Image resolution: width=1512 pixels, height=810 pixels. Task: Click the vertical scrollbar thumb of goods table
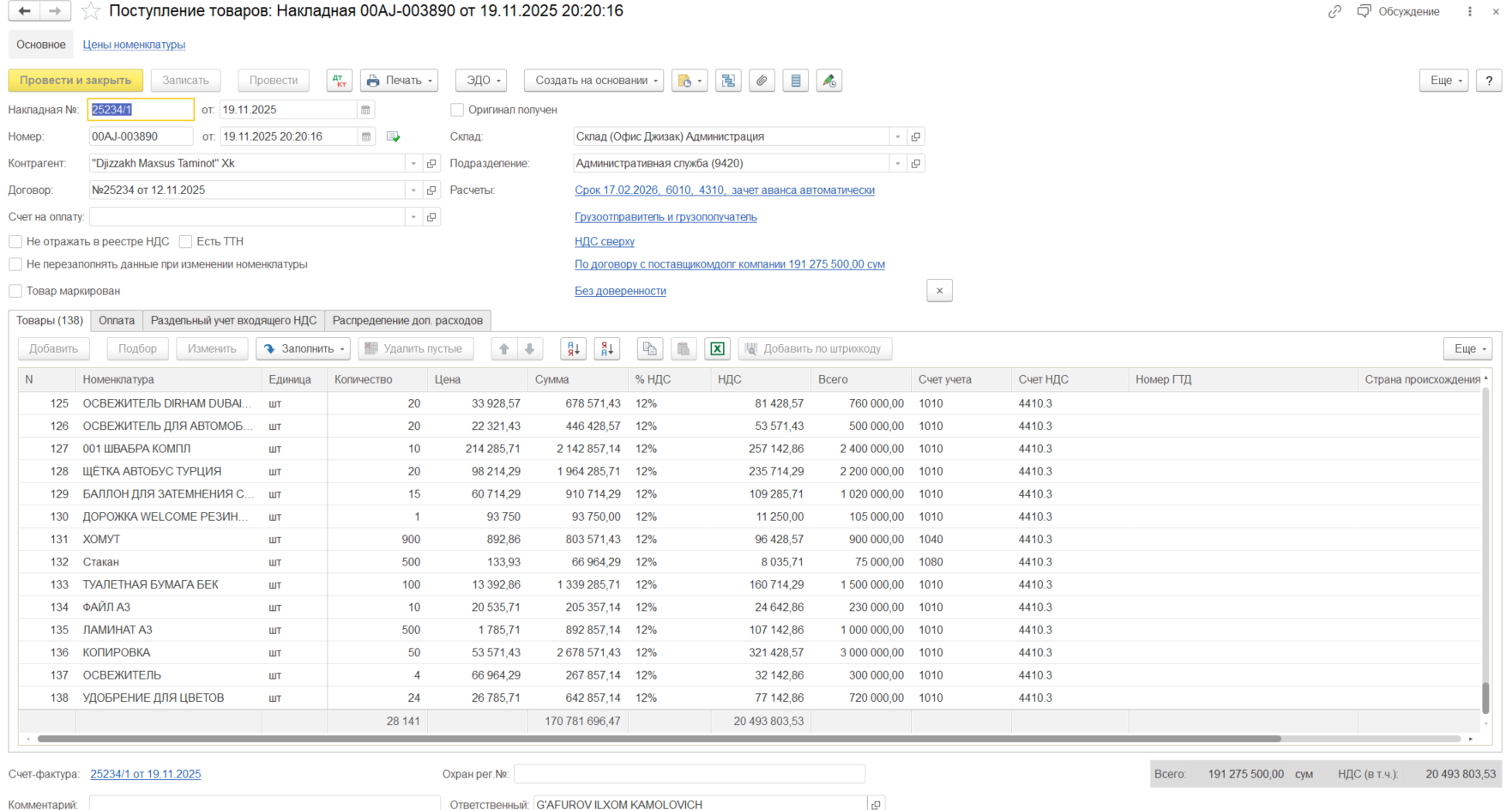coord(1485,698)
